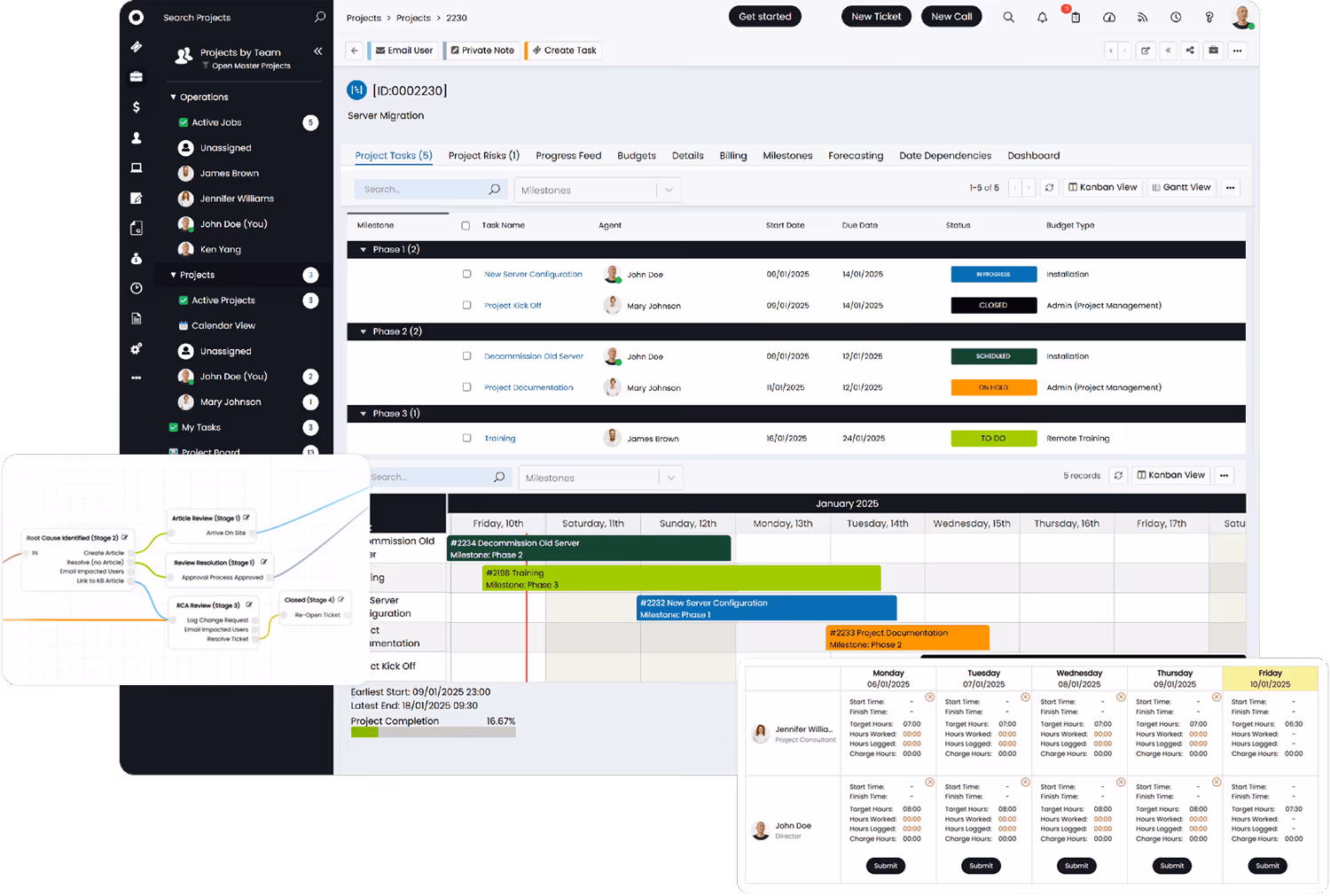The height and width of the screenshot is (896, 1330).
Task: Open the notifications bell
Action: coord(1042,17)
